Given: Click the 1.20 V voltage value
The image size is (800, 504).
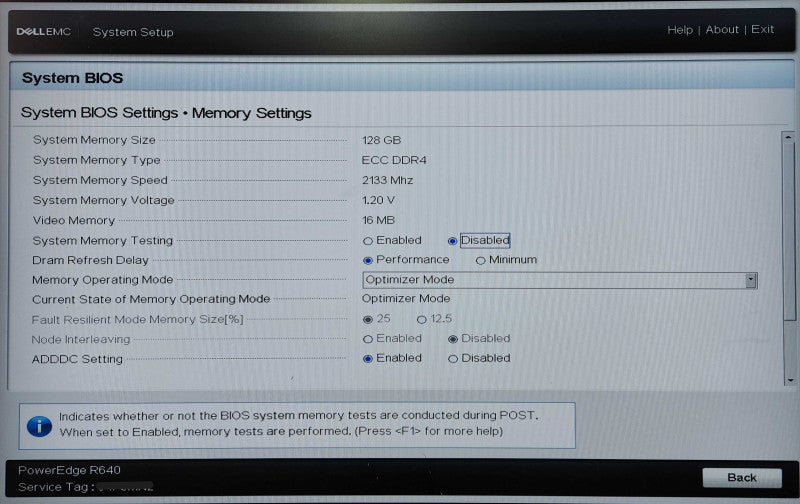Looking at the screenshot, I should click(378, 200).
